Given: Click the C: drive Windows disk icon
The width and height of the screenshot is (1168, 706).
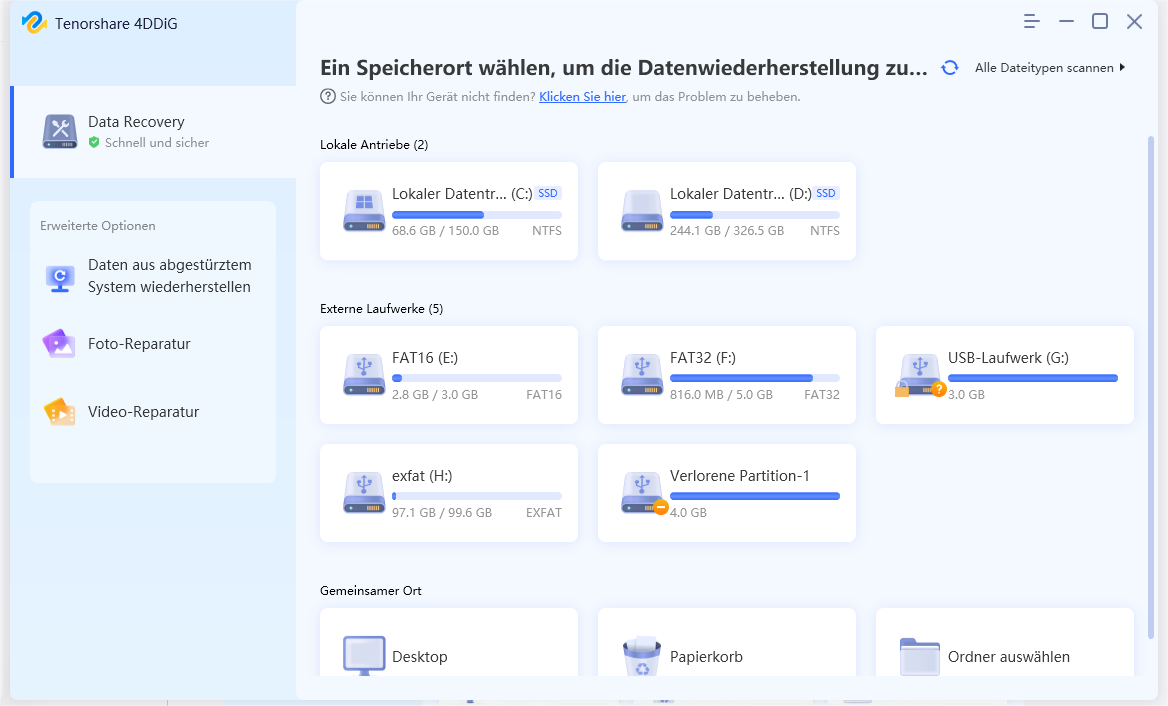Looking at the screenshot, I should coord(364,211).
